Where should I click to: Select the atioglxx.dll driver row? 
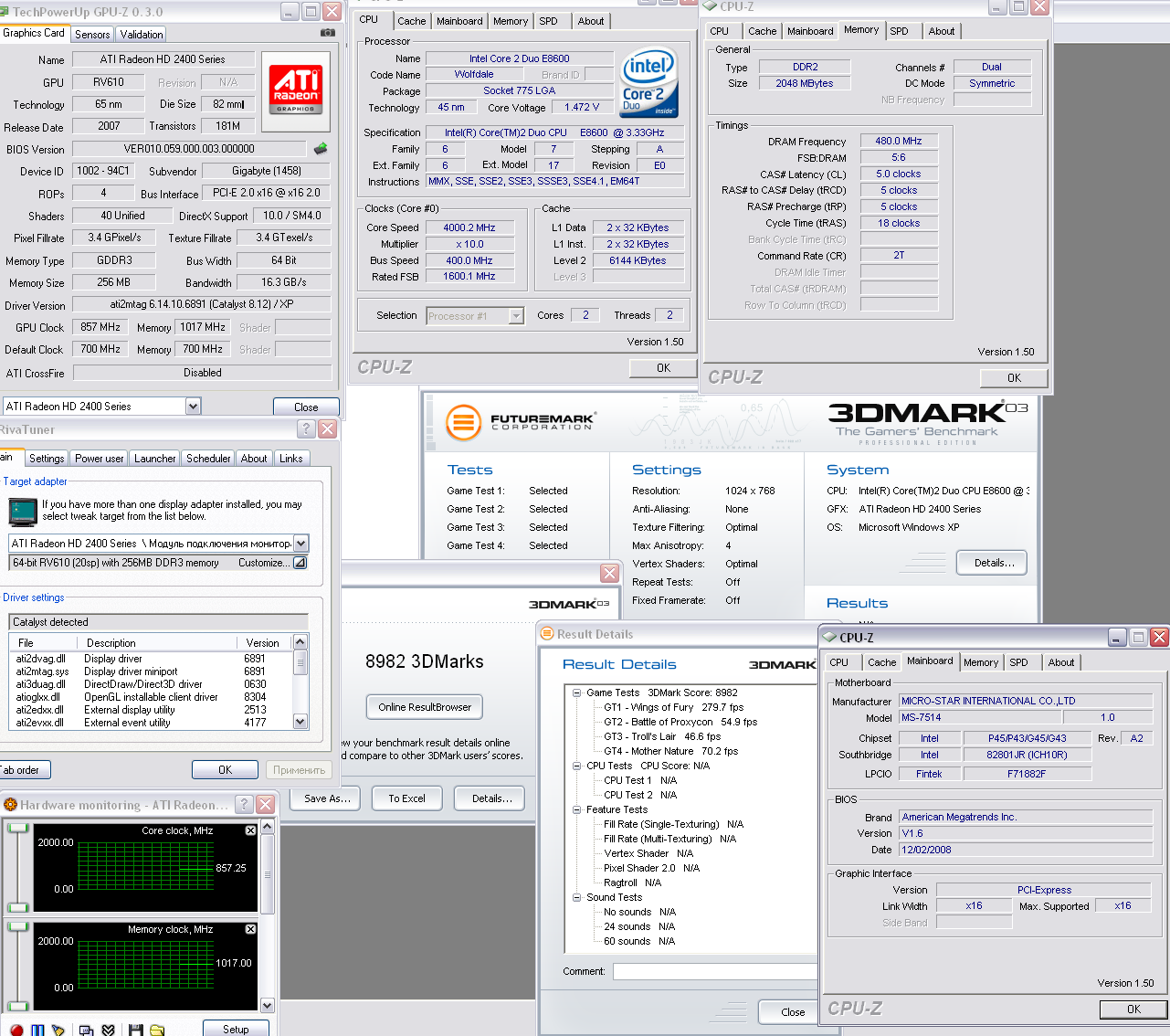(152, 697)
